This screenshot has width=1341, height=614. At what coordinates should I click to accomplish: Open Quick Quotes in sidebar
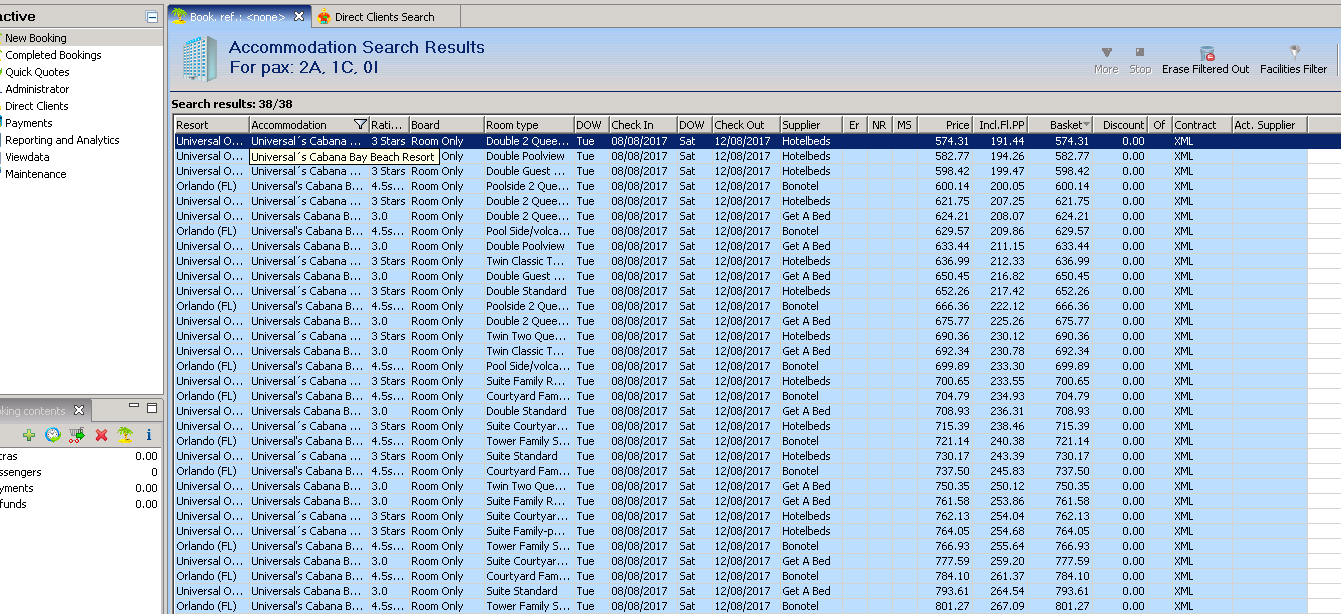pos(37,72)
